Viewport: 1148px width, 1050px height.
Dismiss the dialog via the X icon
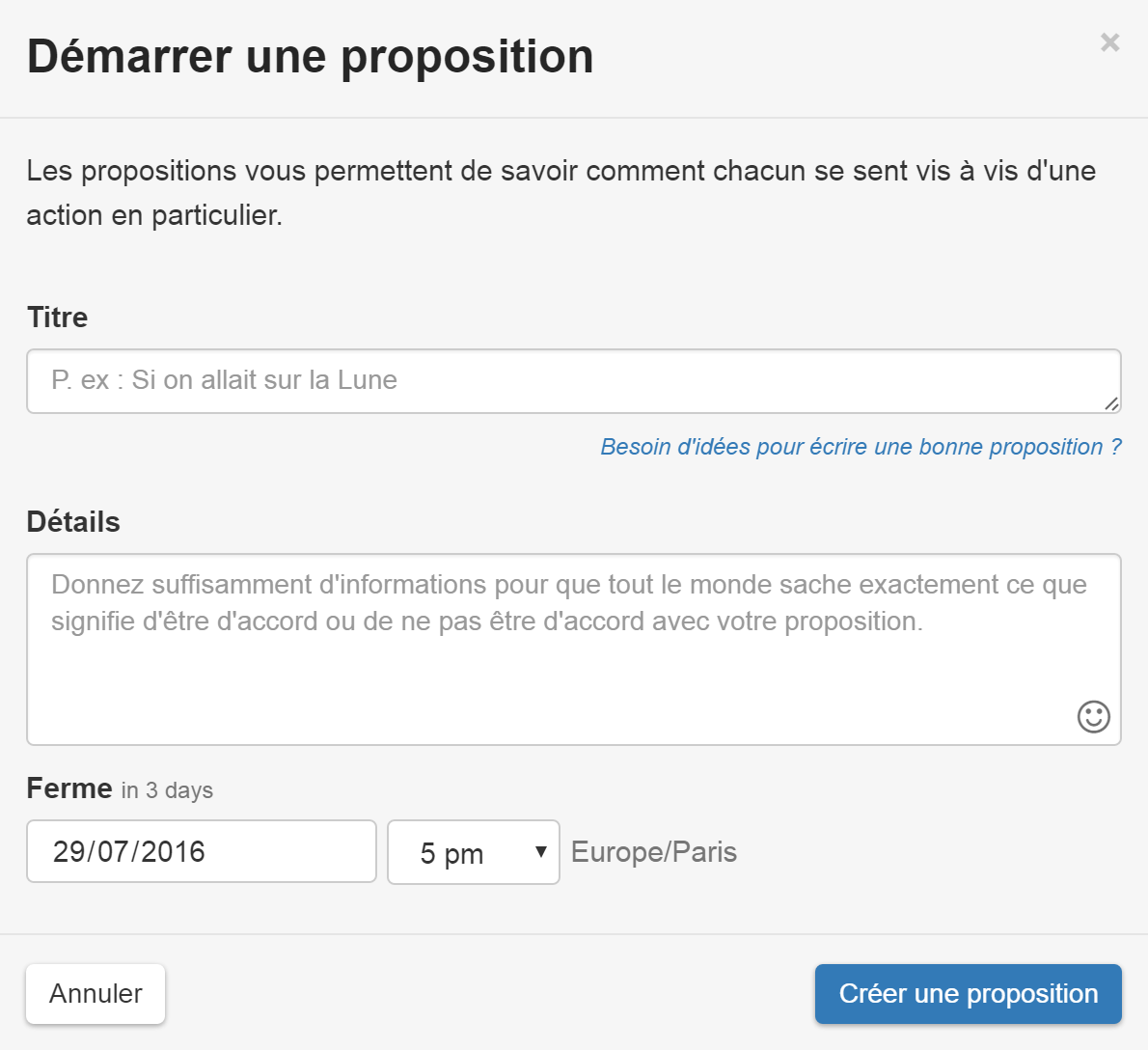(1108, 43)
